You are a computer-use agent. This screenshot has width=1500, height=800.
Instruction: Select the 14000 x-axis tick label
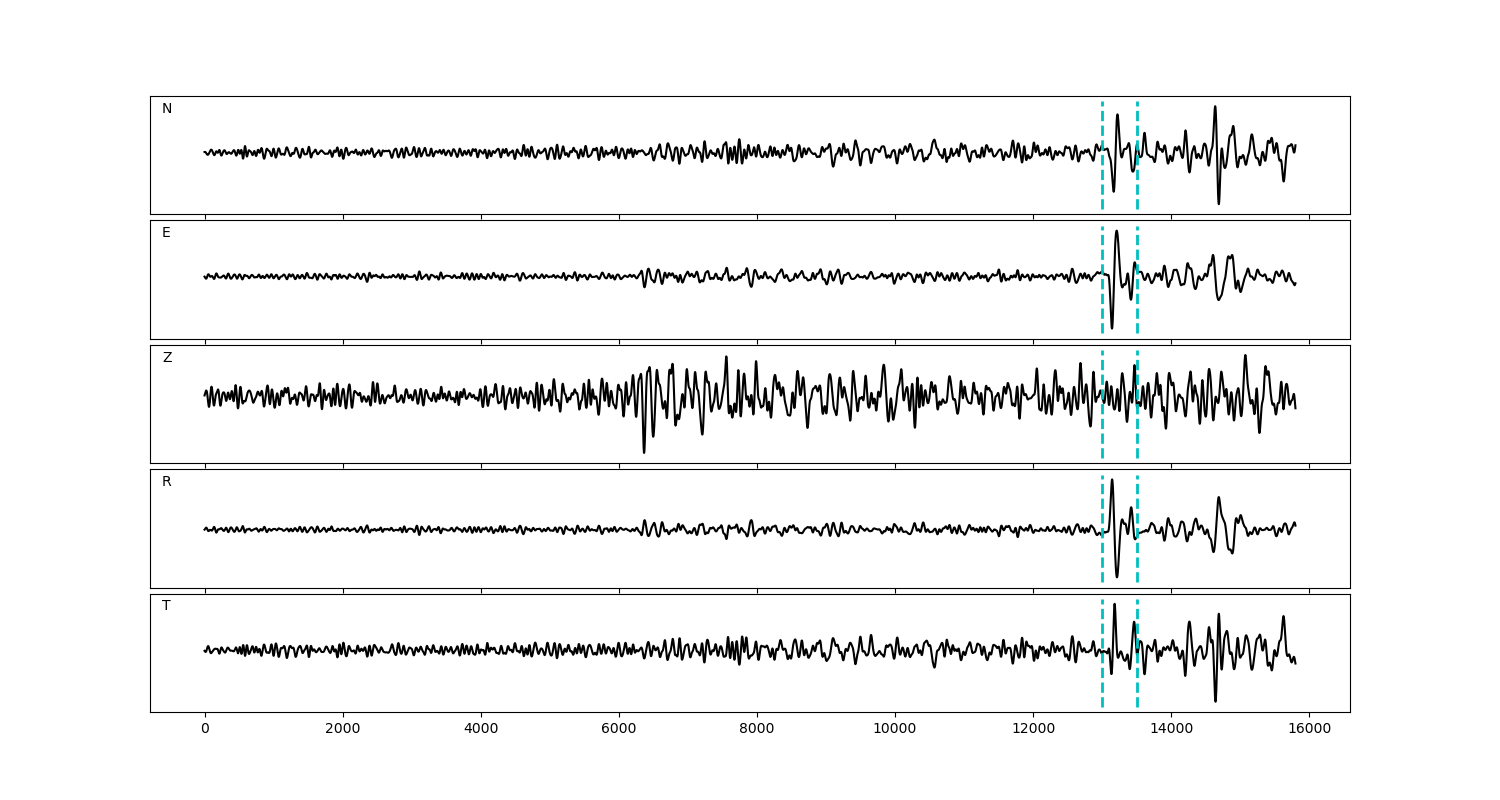point(1171,729)
